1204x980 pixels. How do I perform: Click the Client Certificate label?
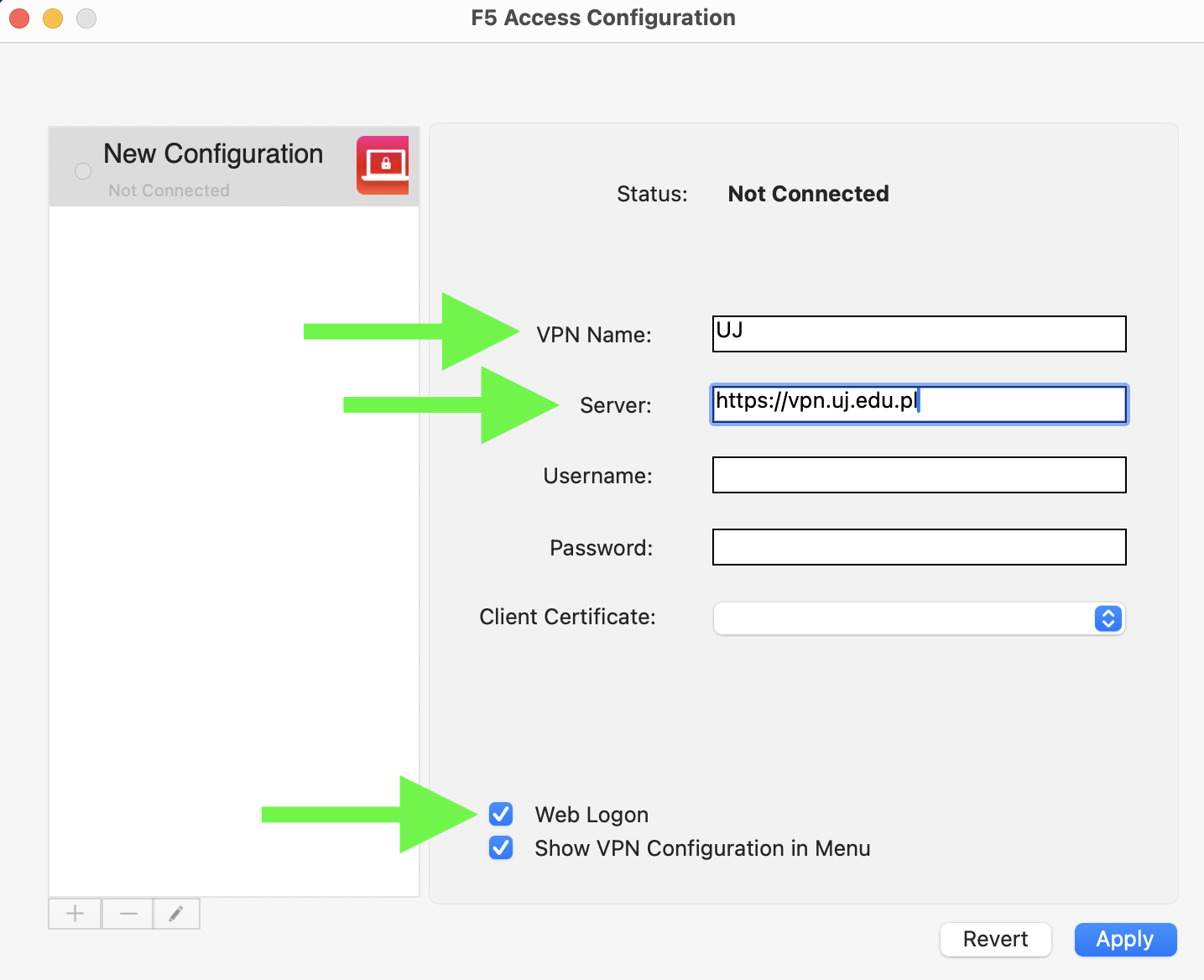[x=567, y=617]
